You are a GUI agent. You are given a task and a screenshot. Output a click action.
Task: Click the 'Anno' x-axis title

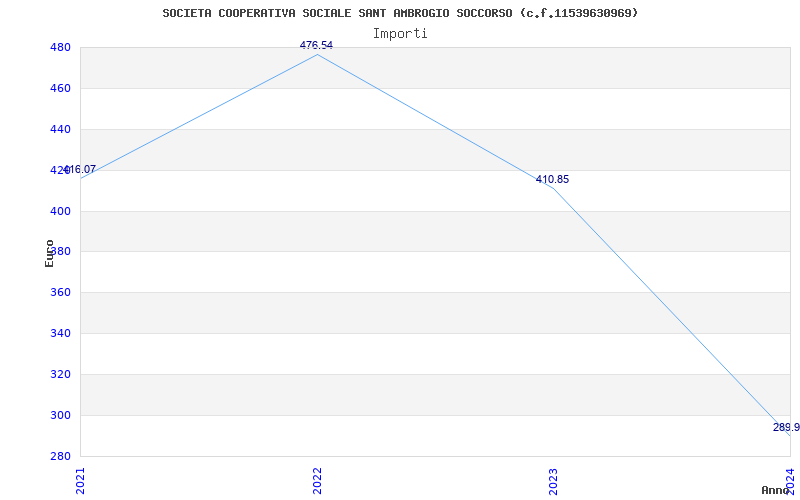click(x=776, y=490)
